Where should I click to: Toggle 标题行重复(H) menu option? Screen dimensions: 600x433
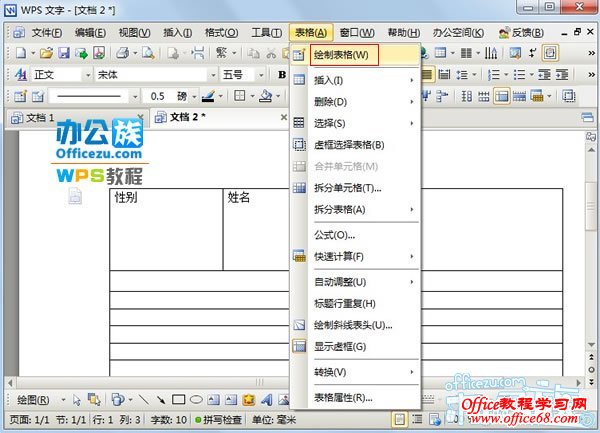(355, 303)
